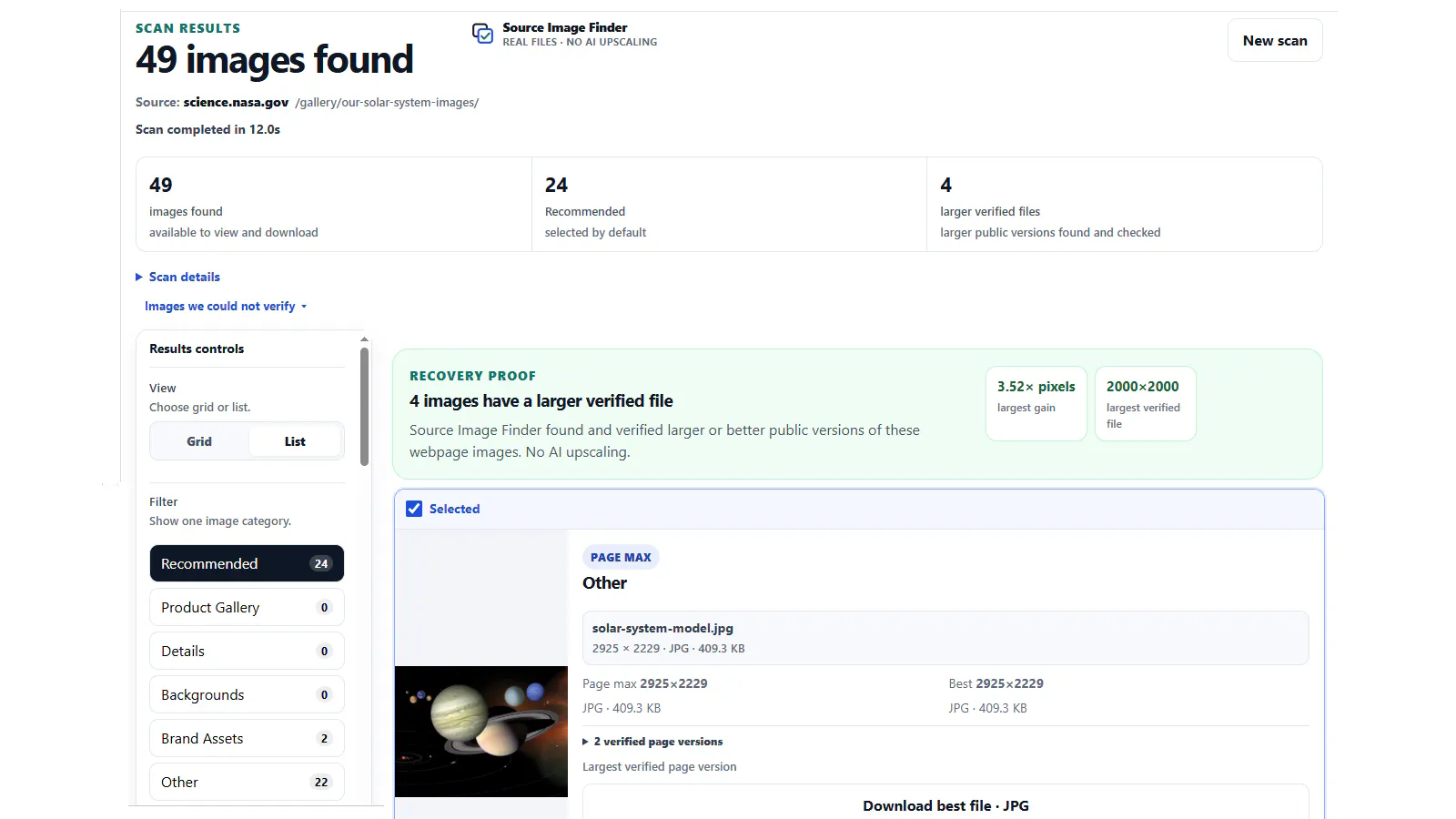Click the 4 larger verified files stat
Viewport: 1456px width, 819px height.
1124,205
